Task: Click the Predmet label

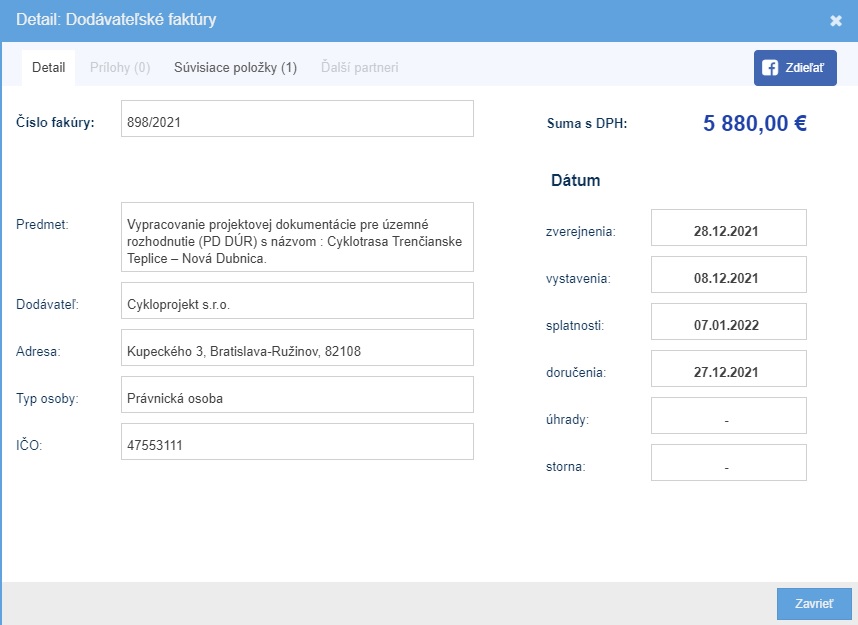Action: tap(42, 224)
